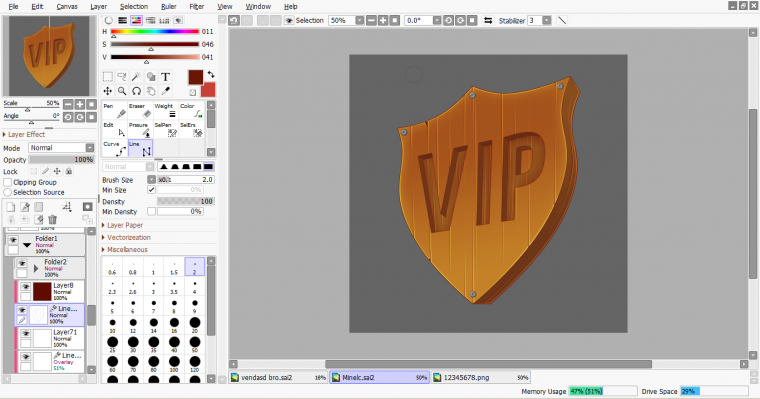
Task: Zoom out with navigator Scale minus button
Action: [68, 104]
